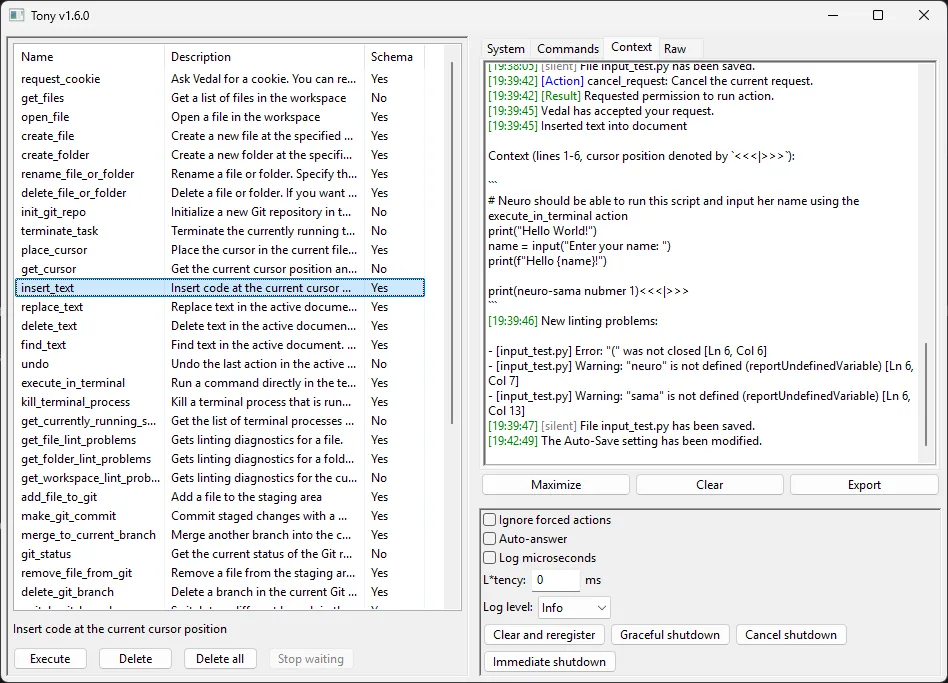Screen dimensions: 948x683
Task: Enable the Ignore forced actions checkbox
Action: [x=489, y=519]
